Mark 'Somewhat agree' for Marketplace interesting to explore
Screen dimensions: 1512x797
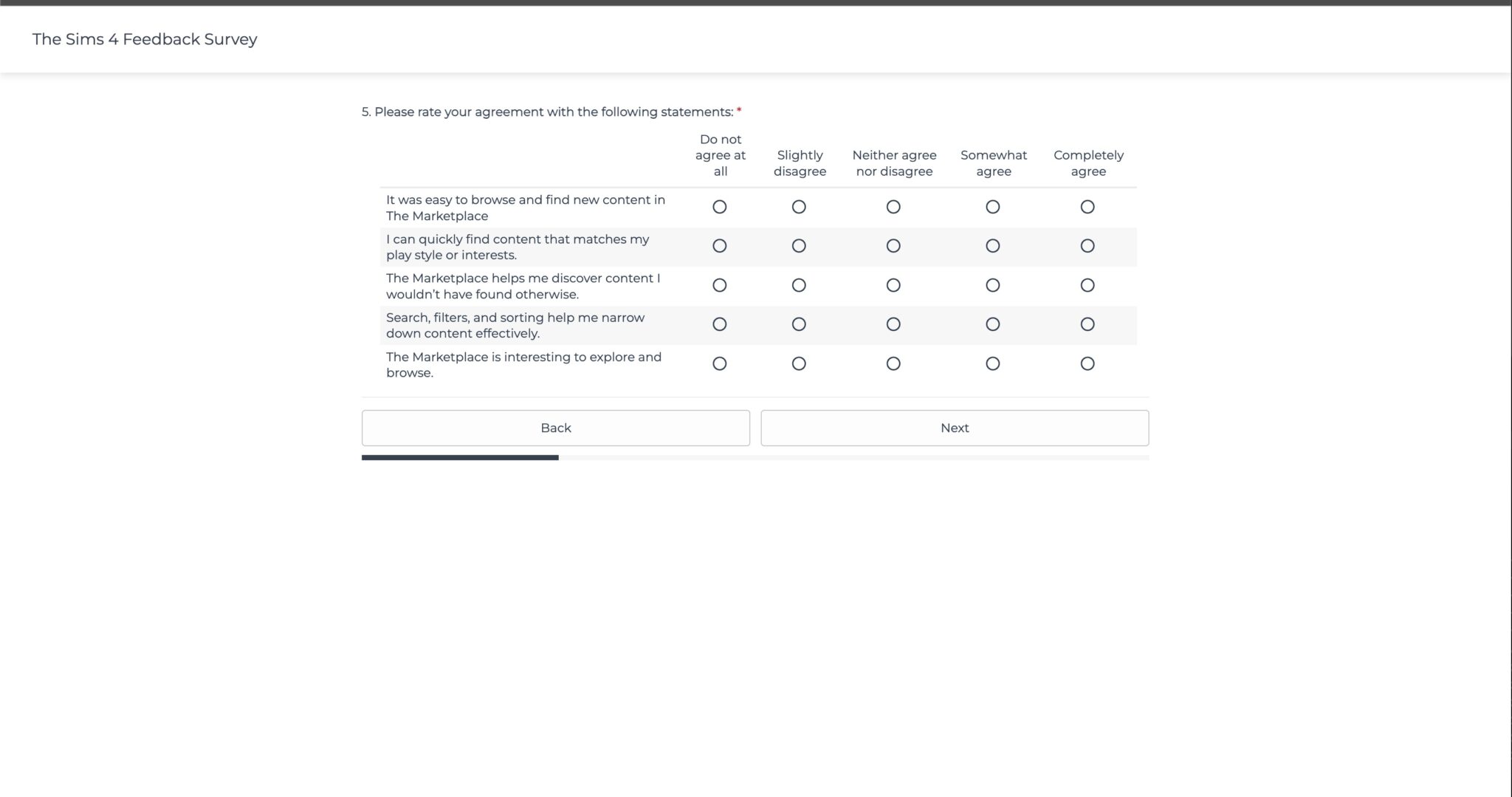(x=993, y=363)
